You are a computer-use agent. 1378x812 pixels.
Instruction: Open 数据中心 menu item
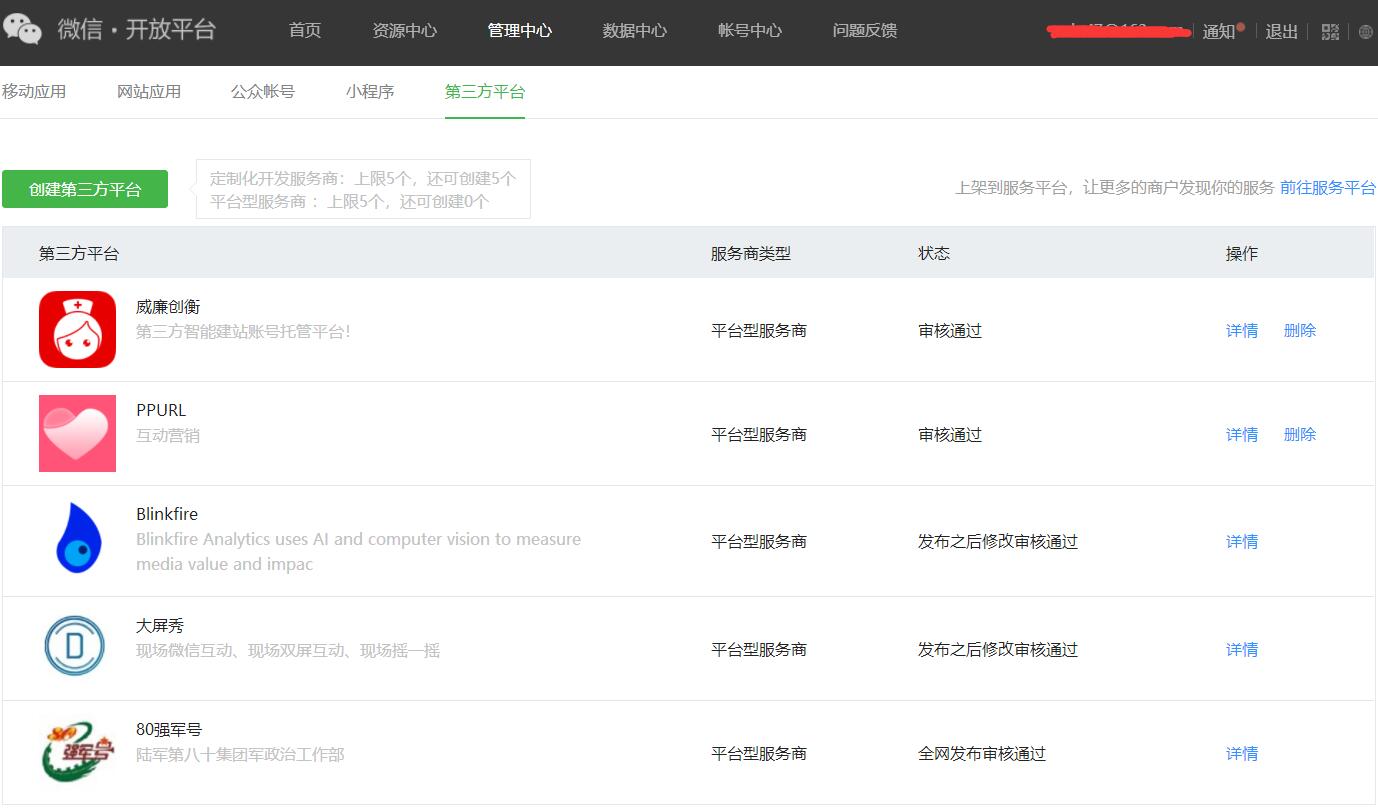point(635,30)
